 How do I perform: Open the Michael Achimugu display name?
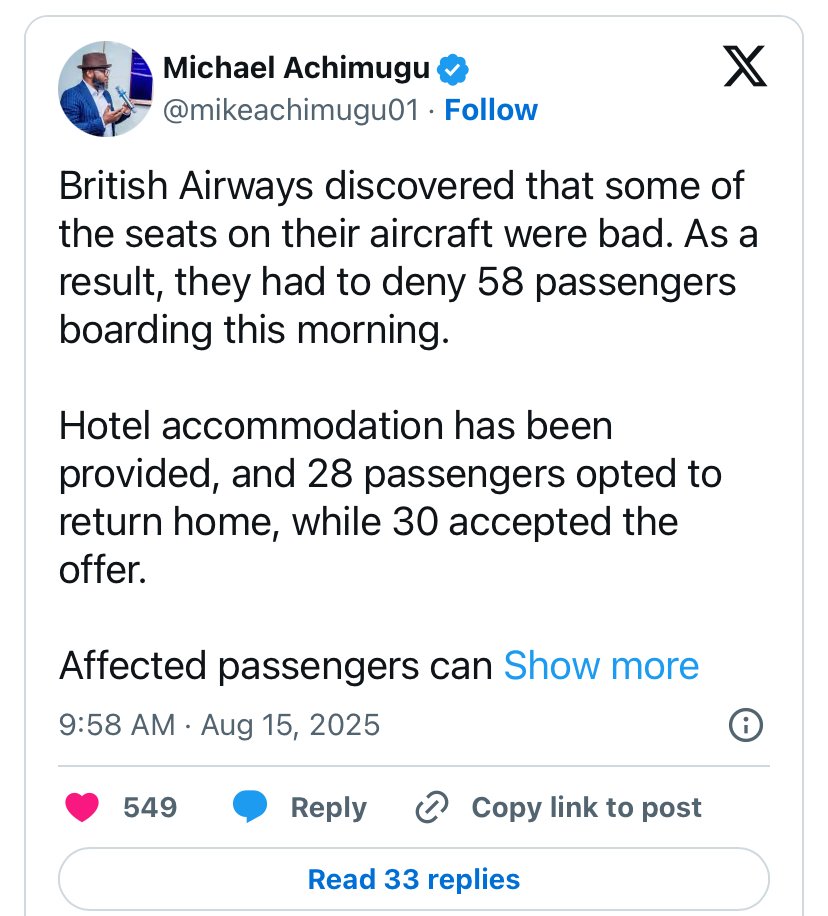pyautogui.click(x=296, y=69)
